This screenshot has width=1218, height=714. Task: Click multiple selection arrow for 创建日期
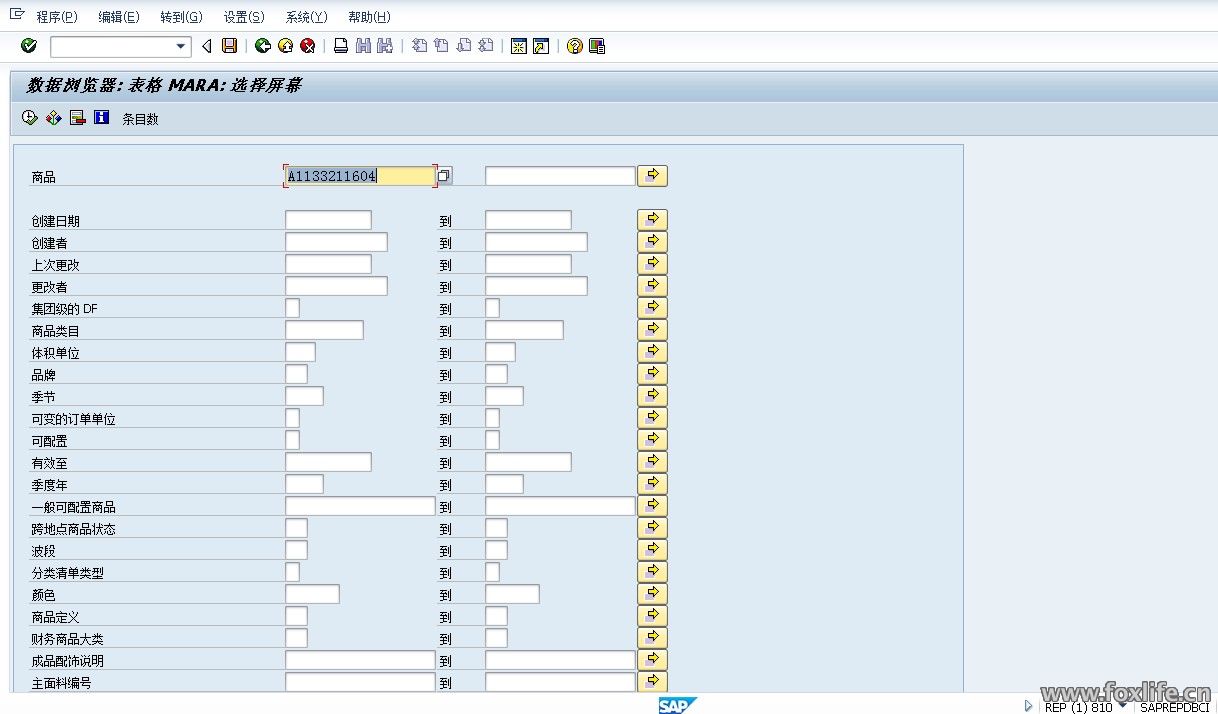point(652,220)
